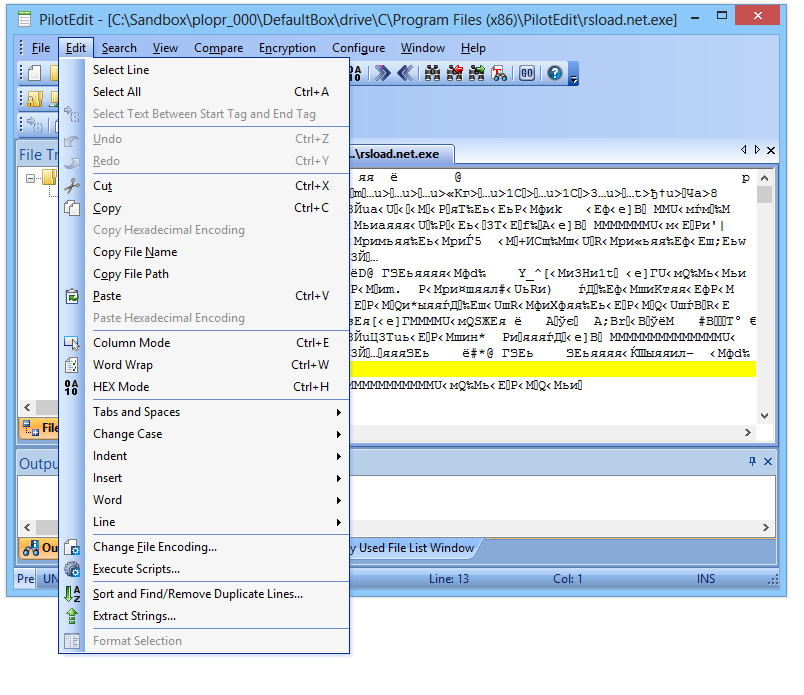Screen dimensions: 804x695
Task: Expand the Indent submenu
Action: tap(204, 456)
